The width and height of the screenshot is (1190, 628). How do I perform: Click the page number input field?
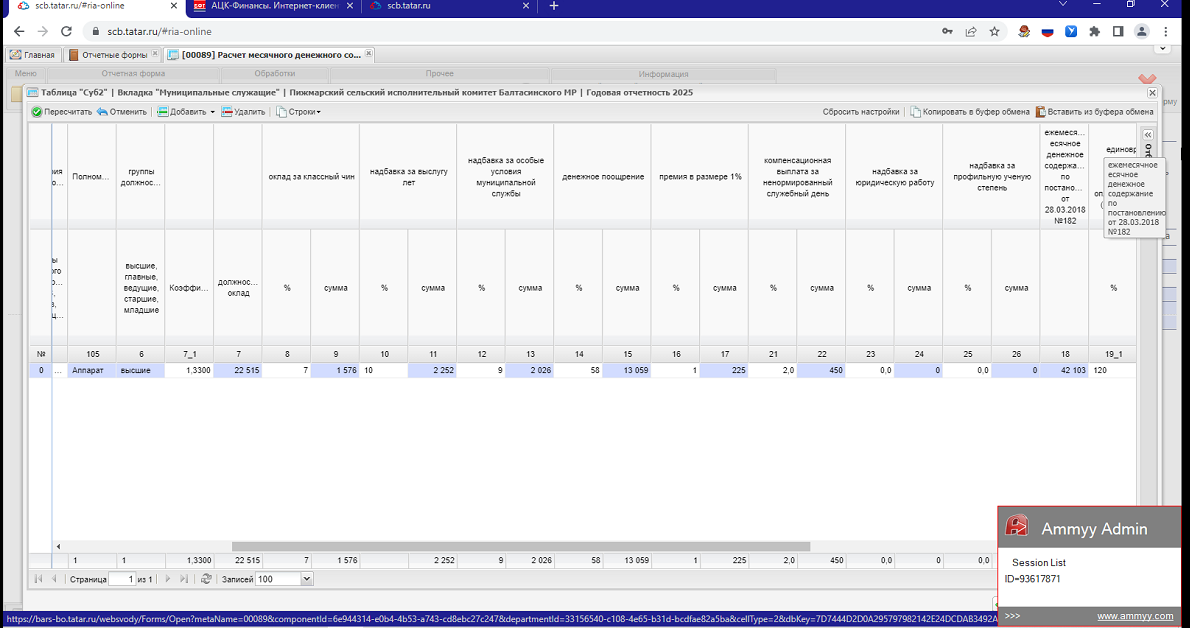(121, 579)
